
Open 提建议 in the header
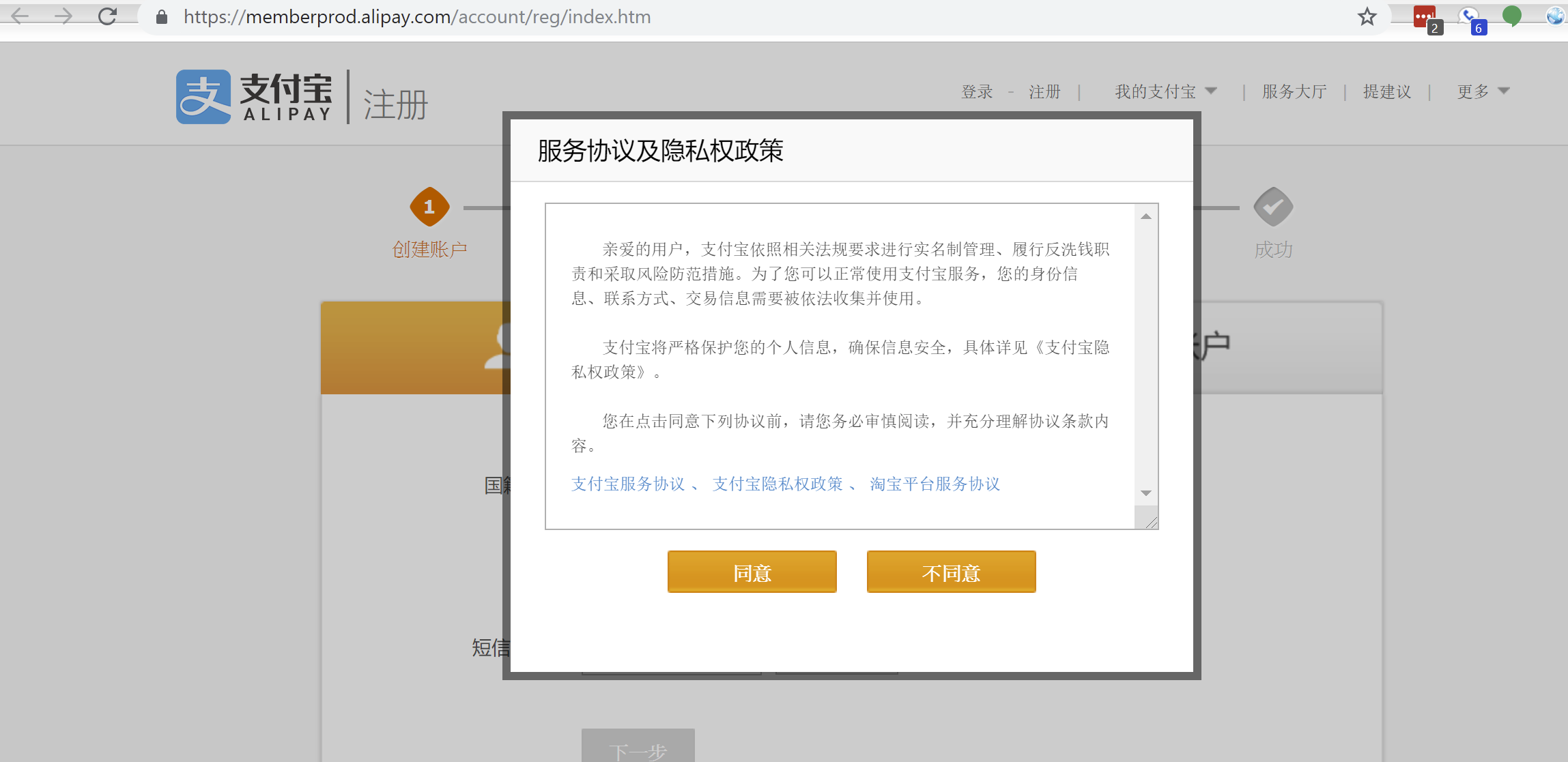(x=1387, y=91)
